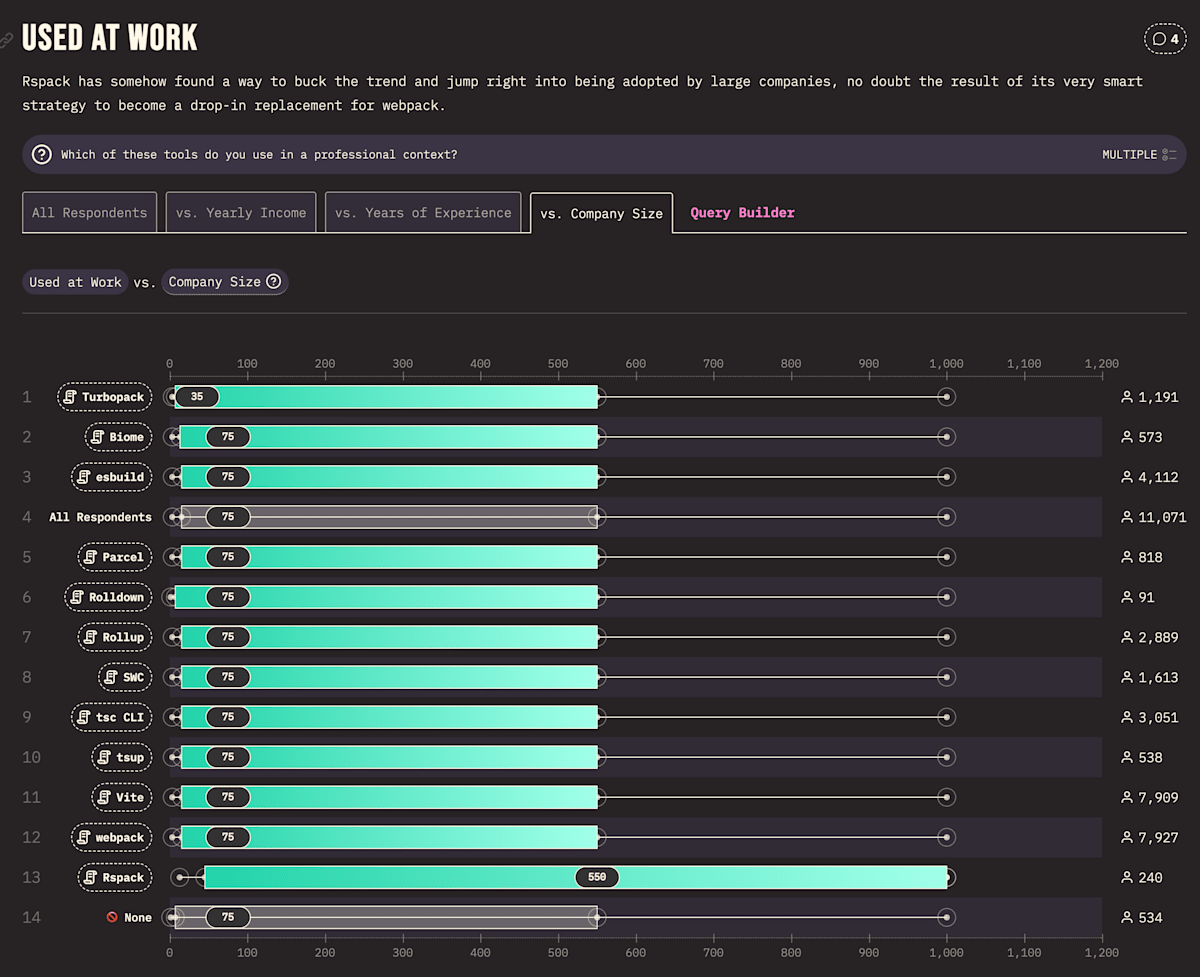This screenshot has height=977, width=1200.
Task: Click the Rollup library icon
Action: (x=91, y=637)
